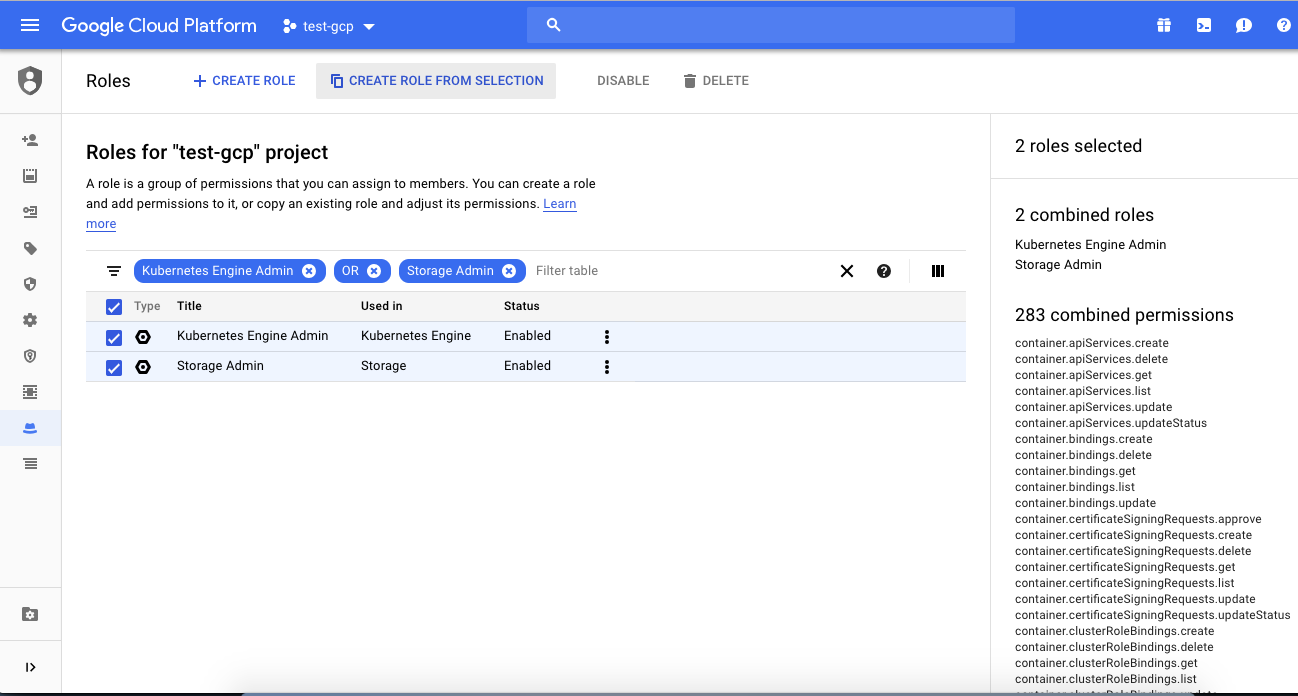Open the Audit Logs lines icon in sidebar
The width and height of the screenshot is (1298, 696).
(30, 463)
